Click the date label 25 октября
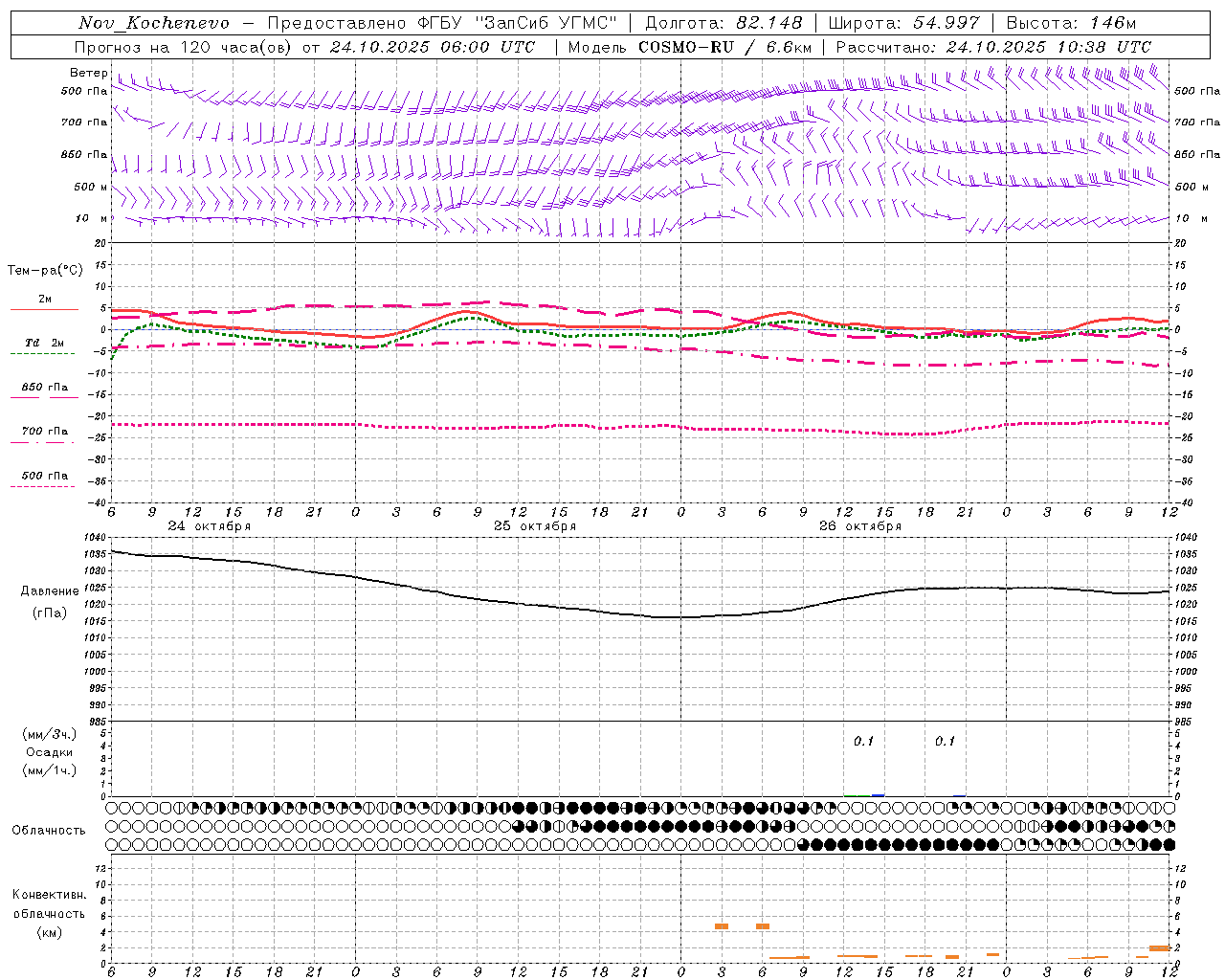The width and height of the screenshot is (1225, 980). click(535, 526)
